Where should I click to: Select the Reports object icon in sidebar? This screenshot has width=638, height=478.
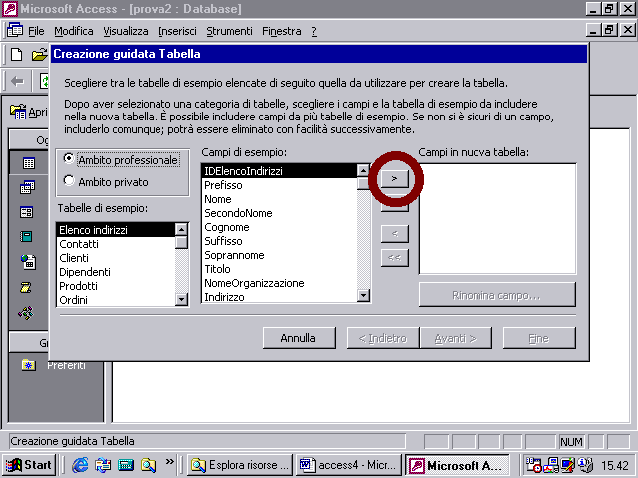click(26, 236)
